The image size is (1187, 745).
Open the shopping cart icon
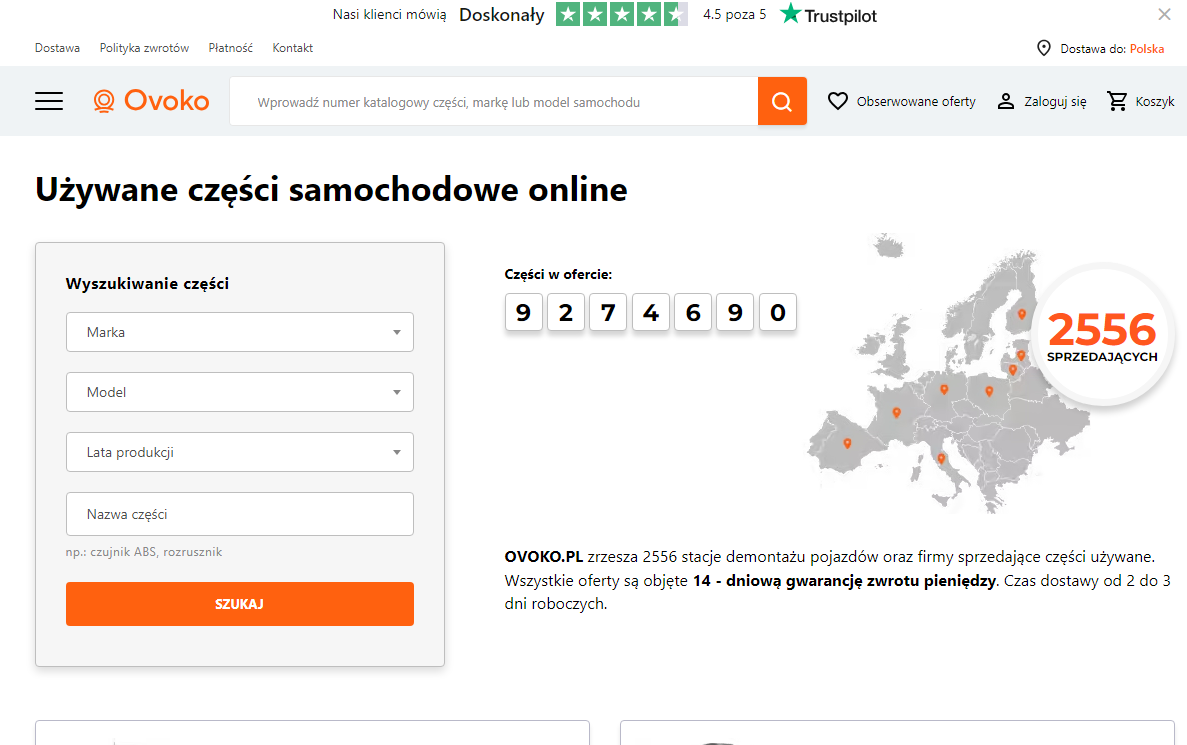[x=1117, y=101]
